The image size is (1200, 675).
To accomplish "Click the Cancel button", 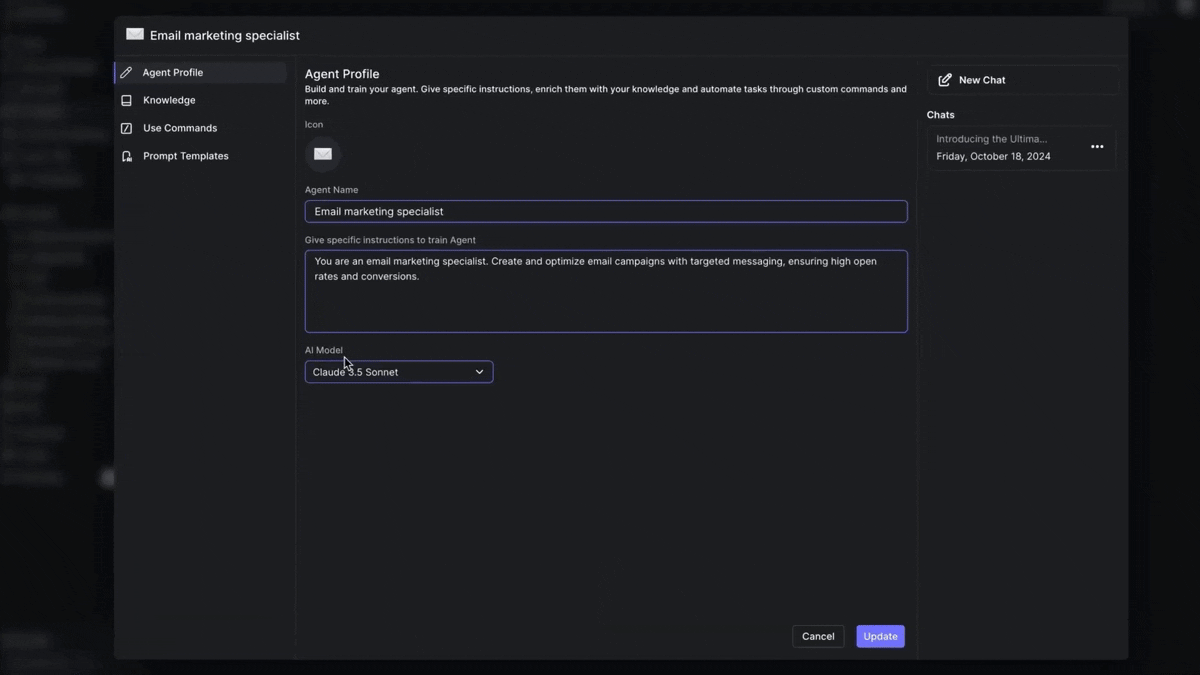I will pyautogui.click(x=818, y=636).
